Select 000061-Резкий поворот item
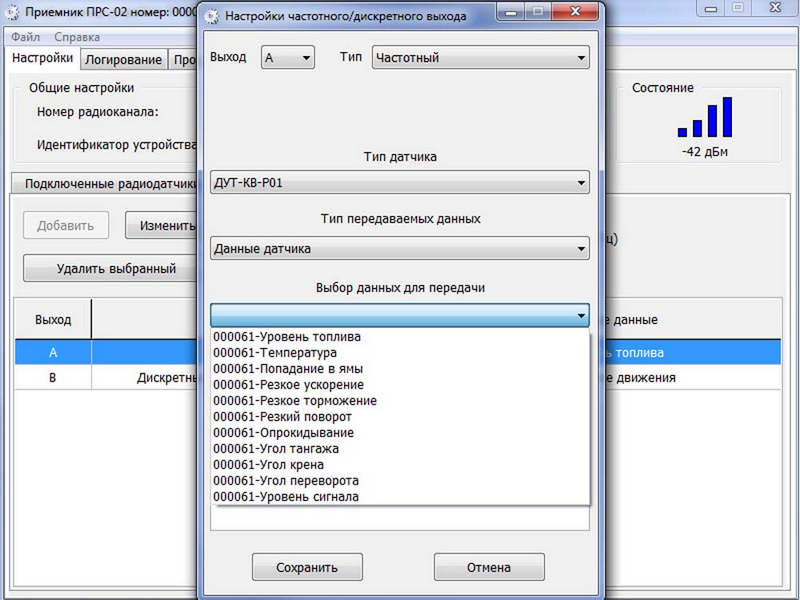 [400, 416]
